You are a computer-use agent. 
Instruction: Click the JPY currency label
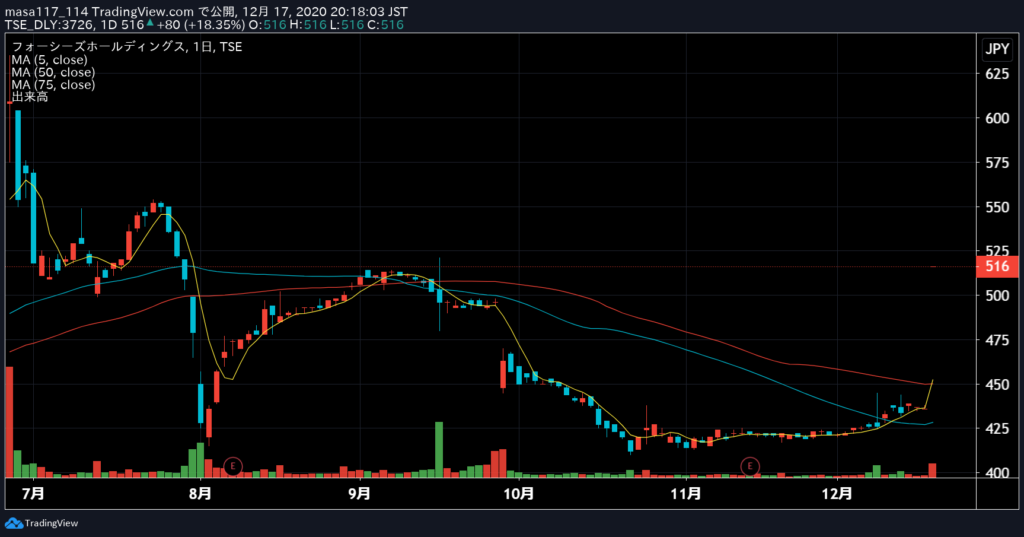(997, 48)
